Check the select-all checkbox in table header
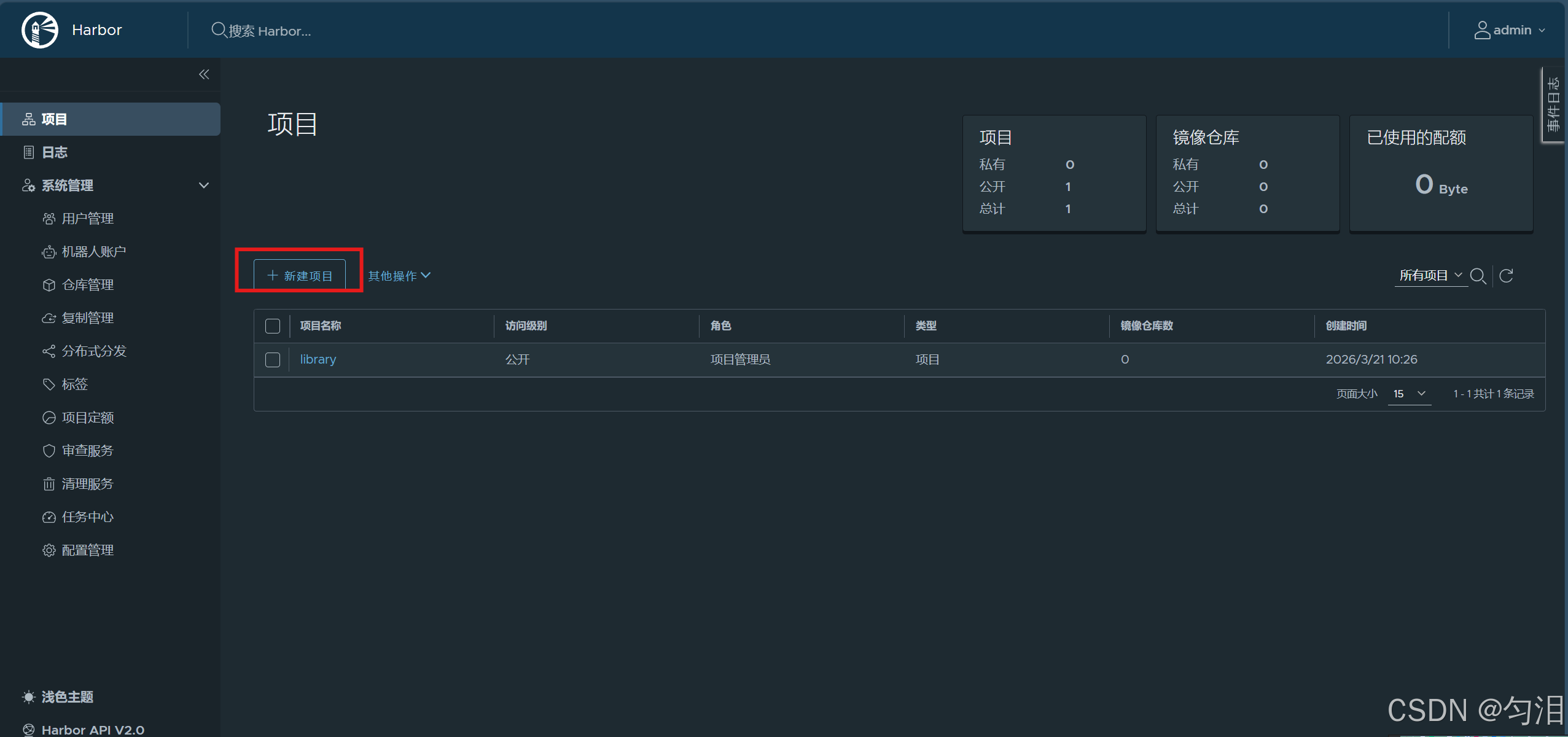 pyautogui.click(x=273, y=326)
